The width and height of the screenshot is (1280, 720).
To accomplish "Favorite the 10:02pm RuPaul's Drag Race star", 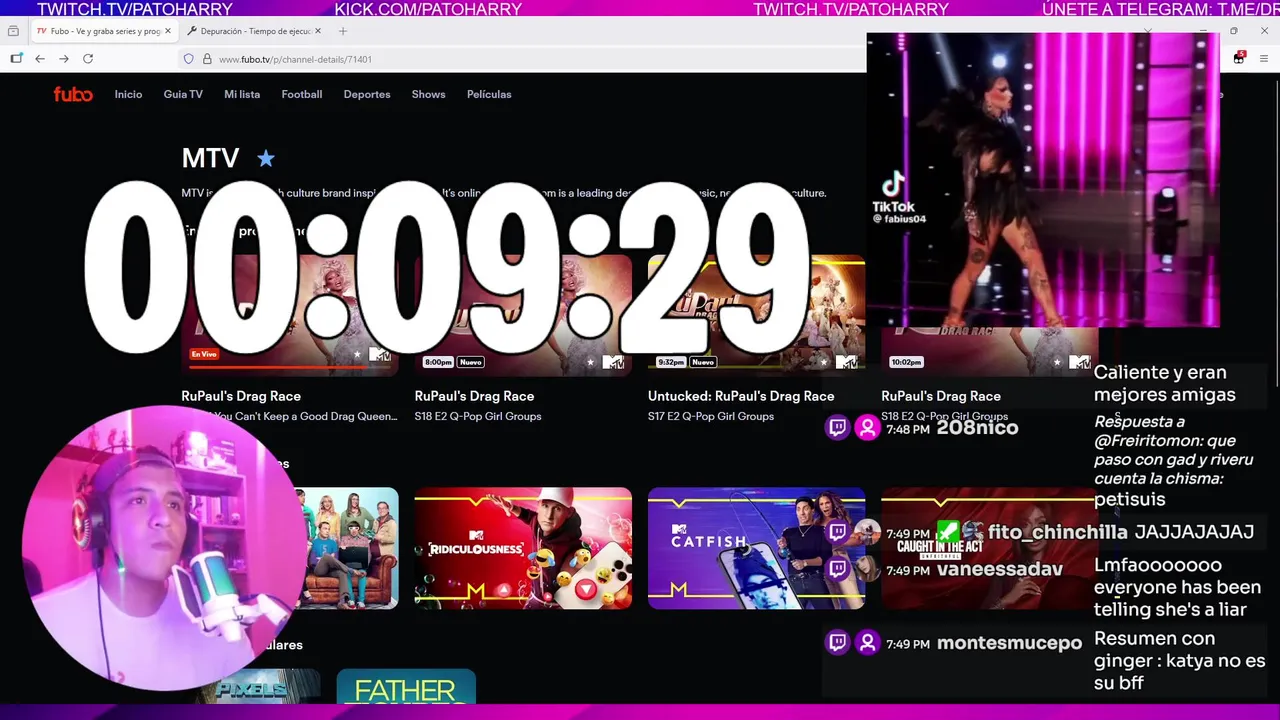I will [x=1057, y=362].
